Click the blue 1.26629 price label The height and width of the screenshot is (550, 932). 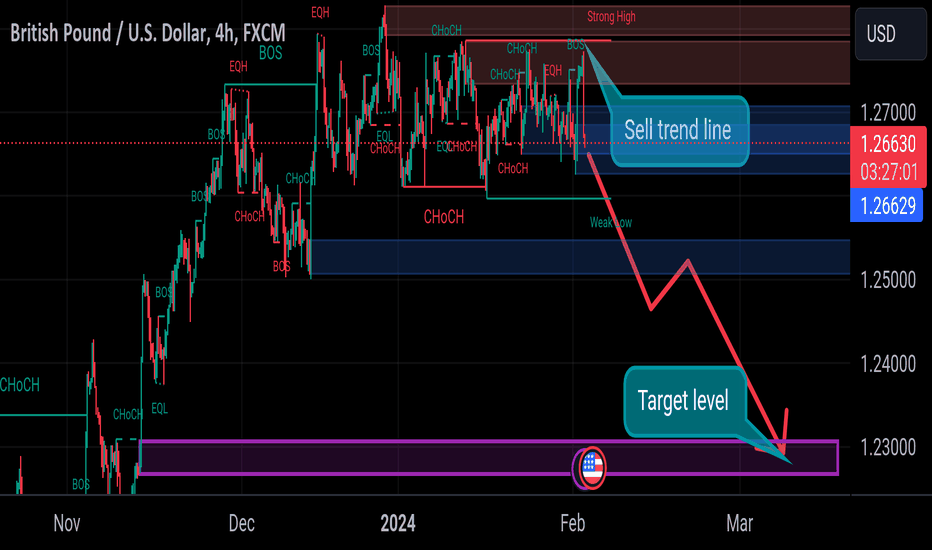tap(887, 206)
